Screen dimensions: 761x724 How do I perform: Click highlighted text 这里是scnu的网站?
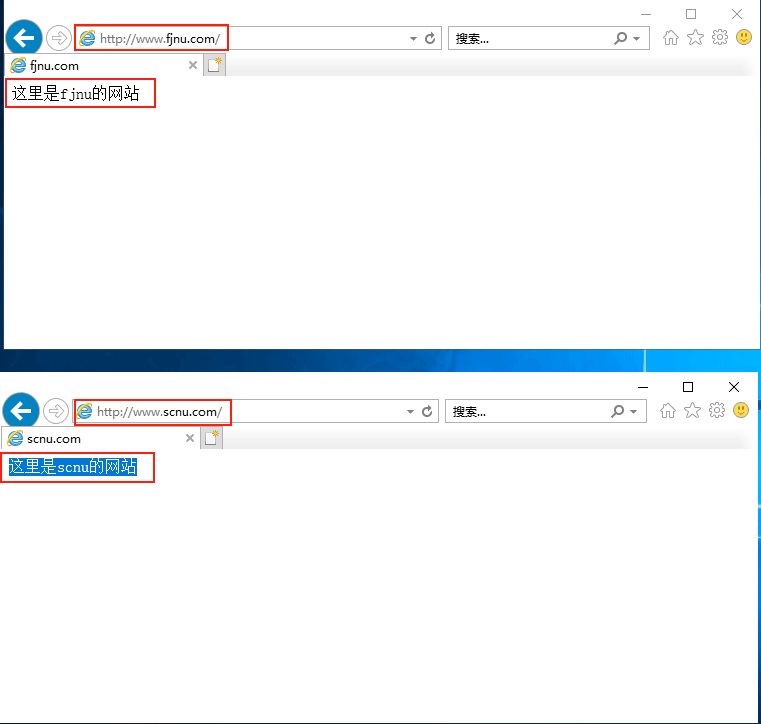(x=73, y=466)
